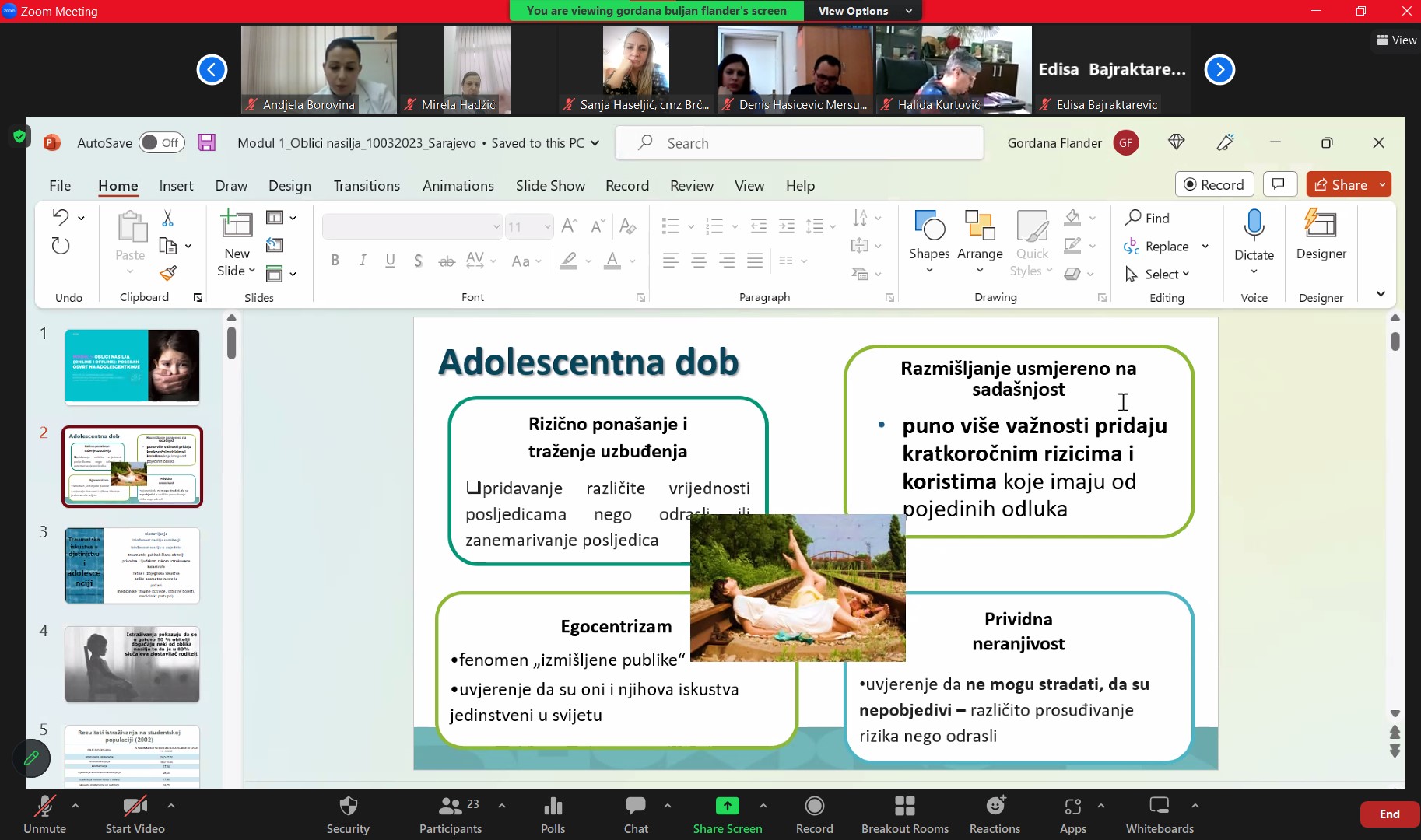This screenshot has width=1421, height=840.
Task: Open the Designer pane
Action: pos(1320,233)
